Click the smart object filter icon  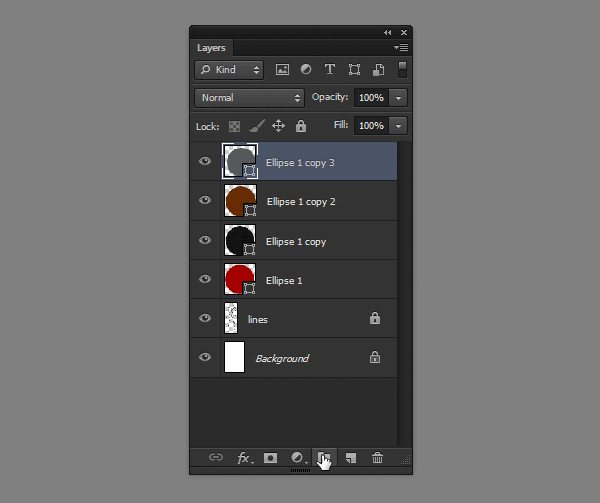[x=378, y=70]
